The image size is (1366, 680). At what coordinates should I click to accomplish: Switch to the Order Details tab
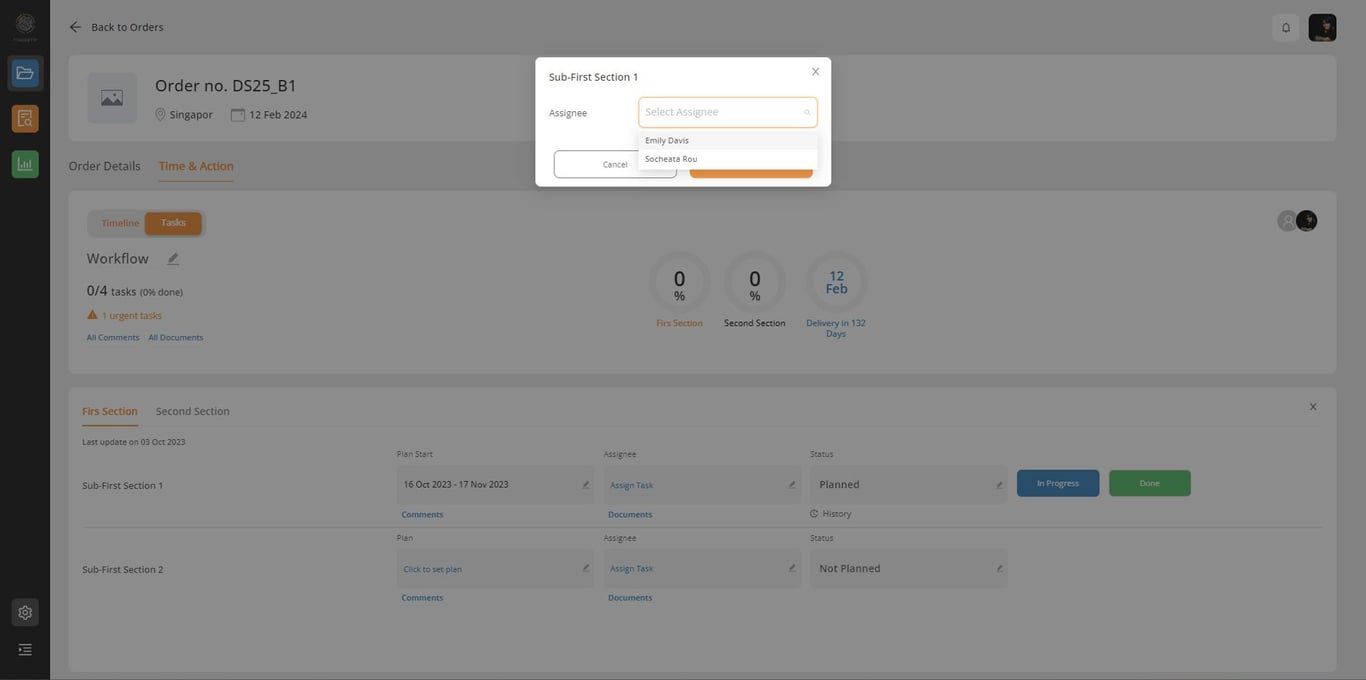104,166
